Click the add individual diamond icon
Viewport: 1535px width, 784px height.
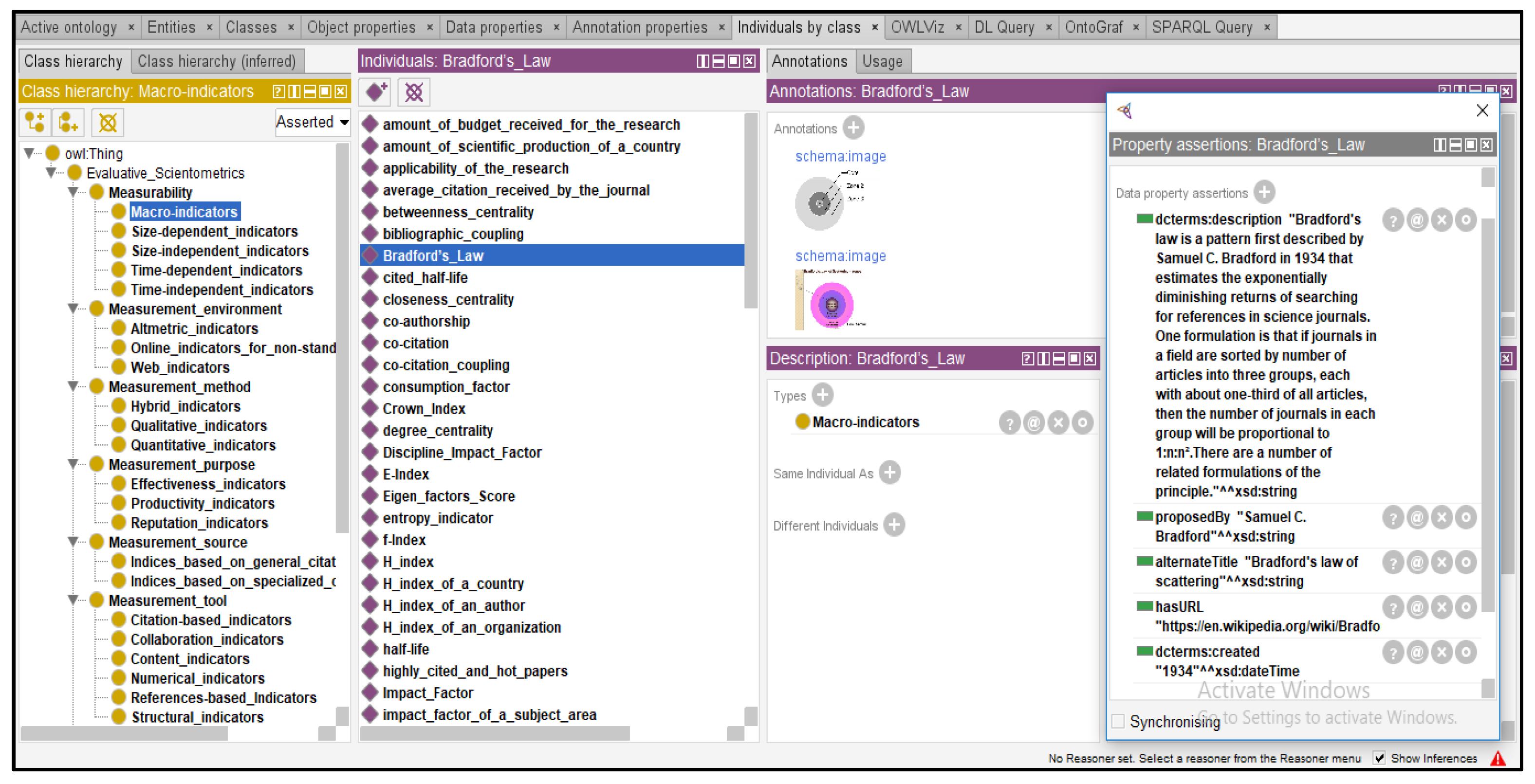point(376,92)
